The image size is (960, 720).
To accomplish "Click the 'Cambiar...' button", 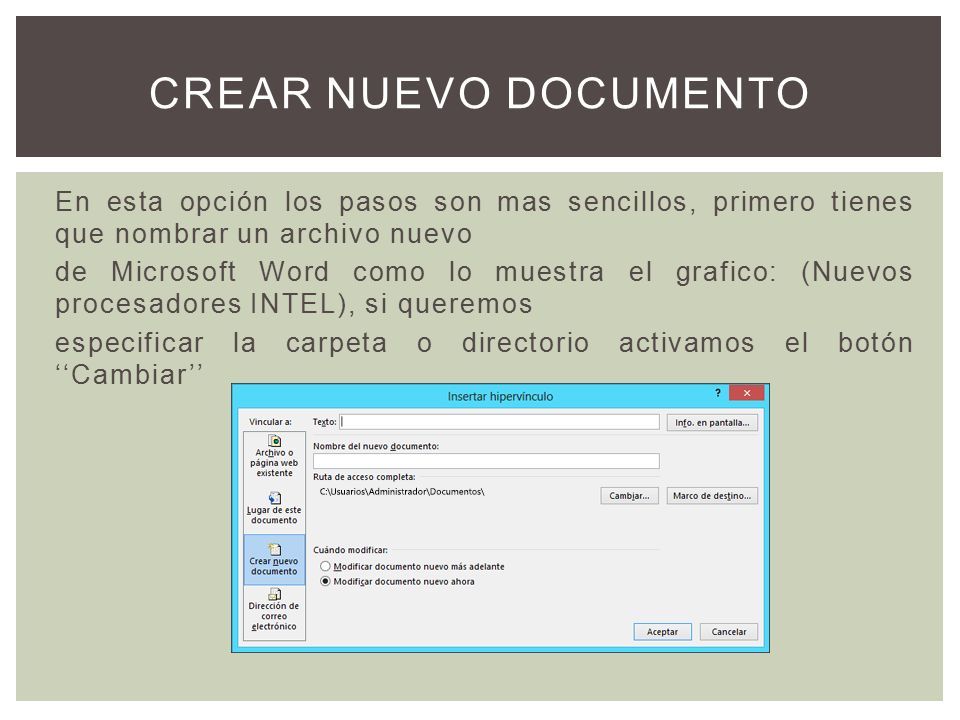I will pos(629,496).
